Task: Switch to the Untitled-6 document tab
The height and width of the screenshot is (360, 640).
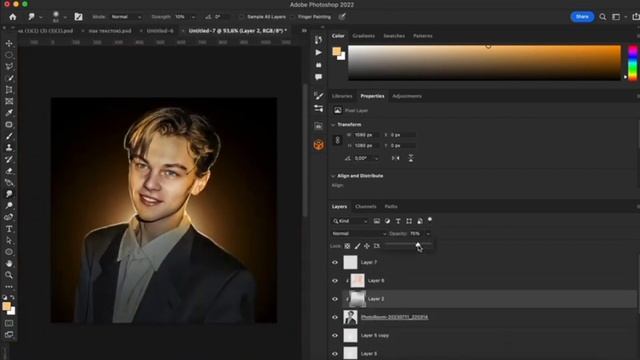Action: (x=160, y=31)
